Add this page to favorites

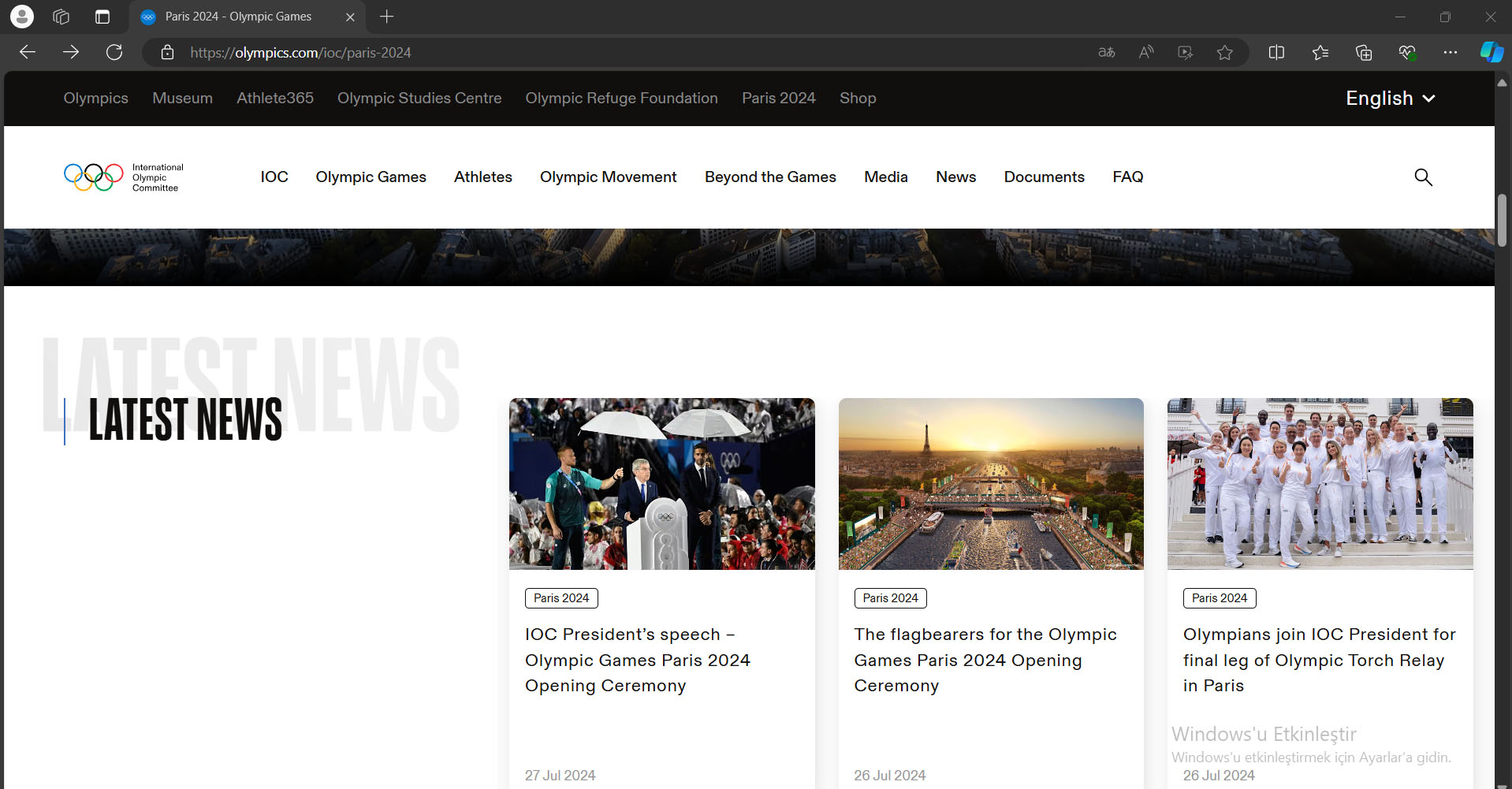tap(1224, 52)
